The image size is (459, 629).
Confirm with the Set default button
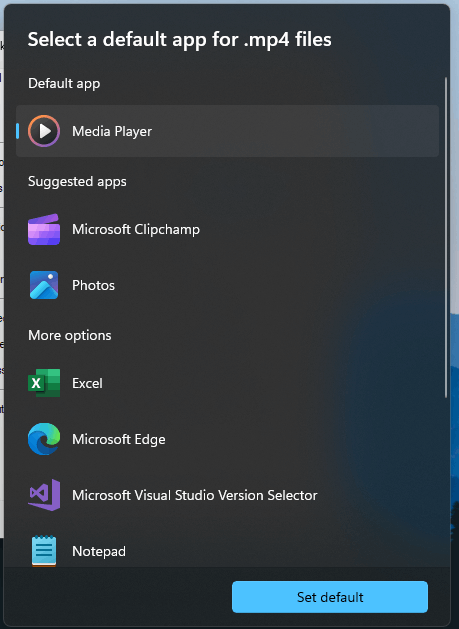pyautogui.click(x=330, y=597)
